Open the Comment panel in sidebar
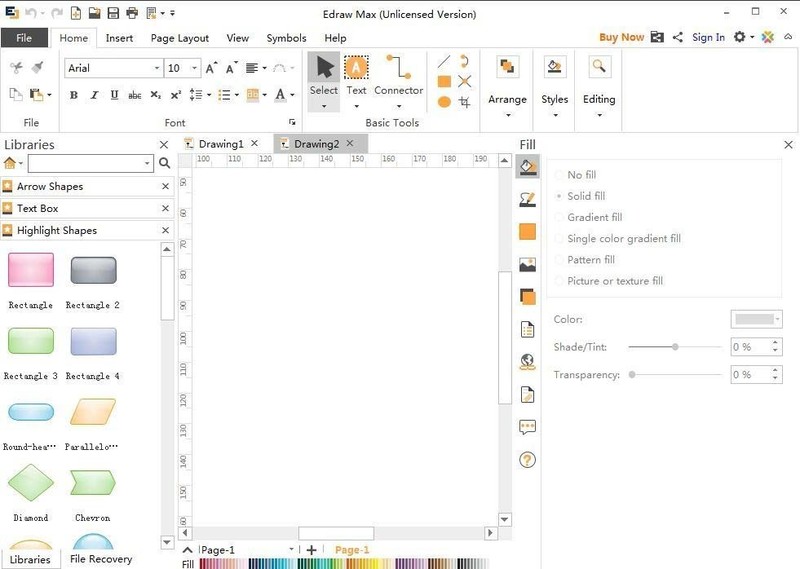This screenshot has width=800, height=569. click(527, 427)
